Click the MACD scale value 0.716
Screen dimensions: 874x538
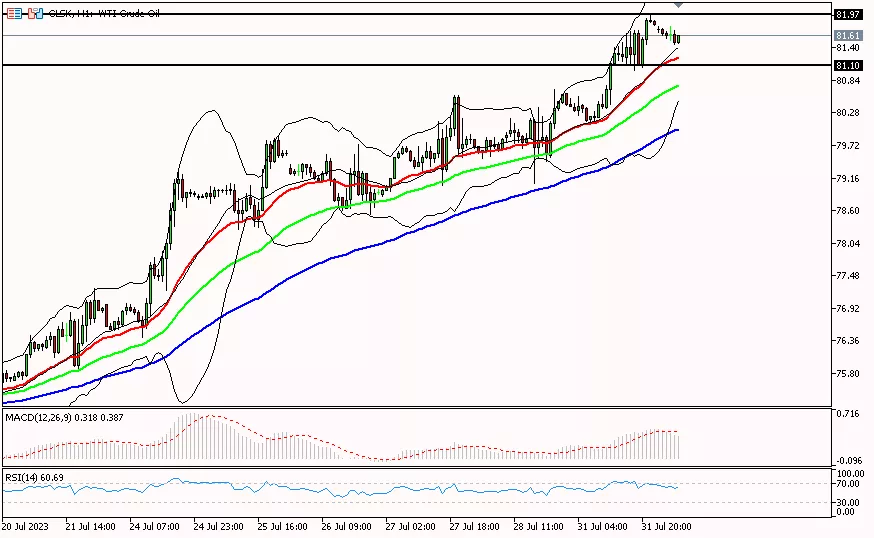click(x=848, y=414)
